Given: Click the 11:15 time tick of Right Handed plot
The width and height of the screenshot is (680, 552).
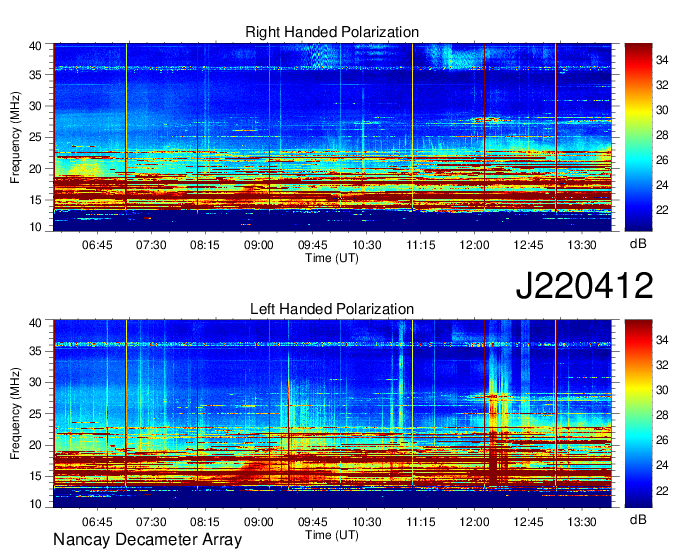Looking at the screenshot, I should pyautogui.click(x=421, y=245).
